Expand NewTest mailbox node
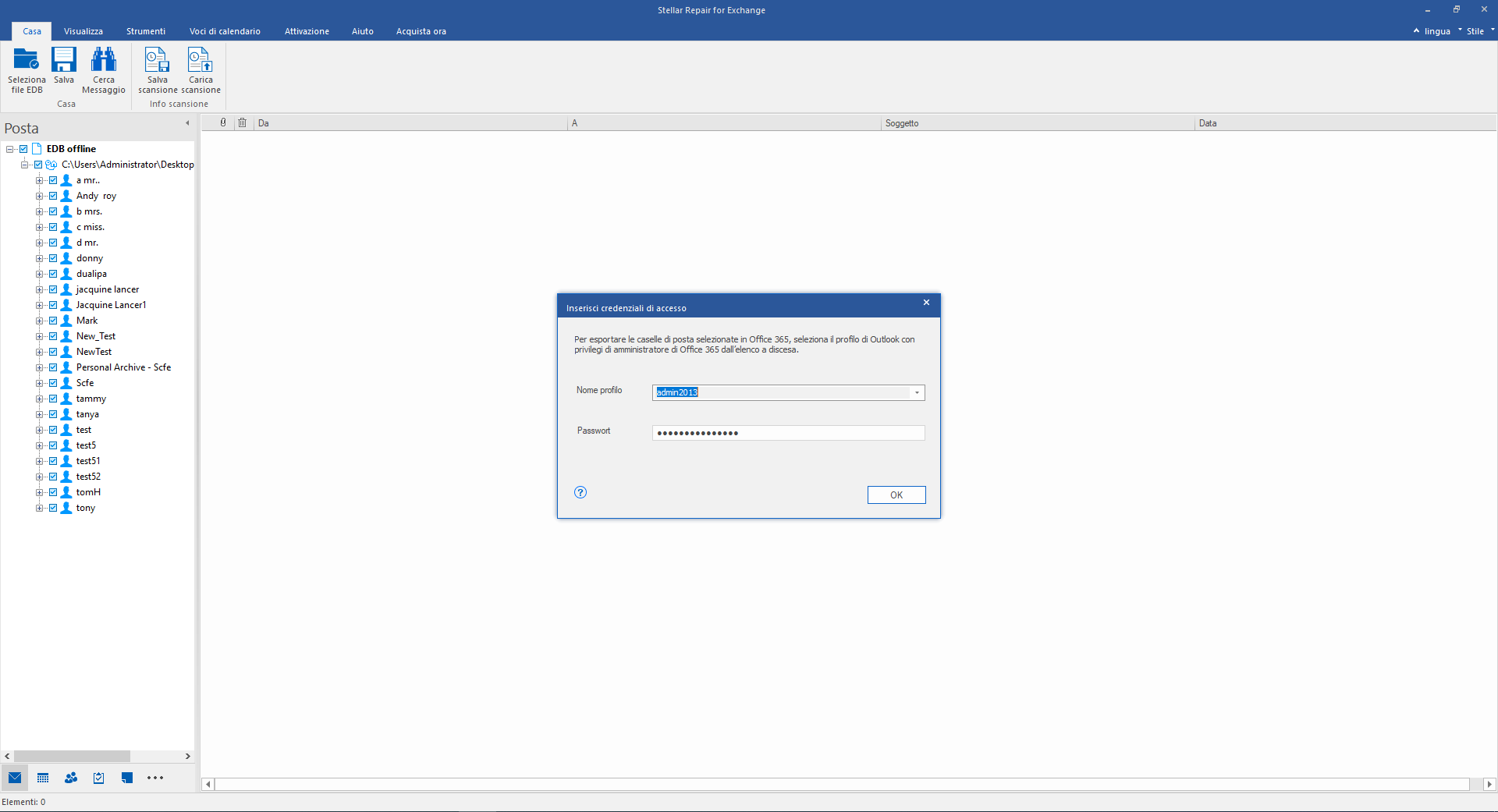This screenshot has width=1498, height=812. 39,352
